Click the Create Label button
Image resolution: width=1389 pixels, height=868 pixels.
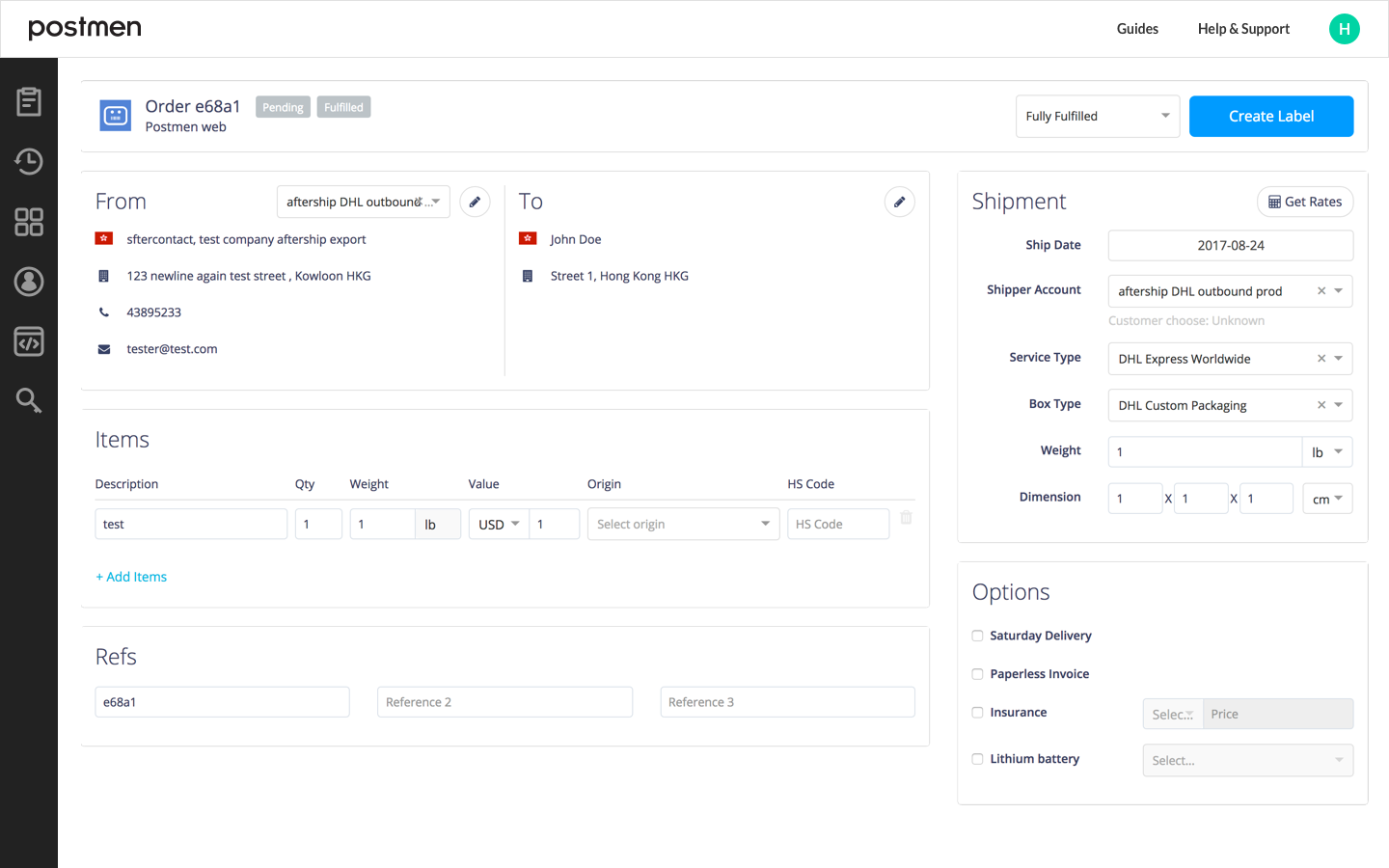pyautogui.click(x=1271, y=117)
